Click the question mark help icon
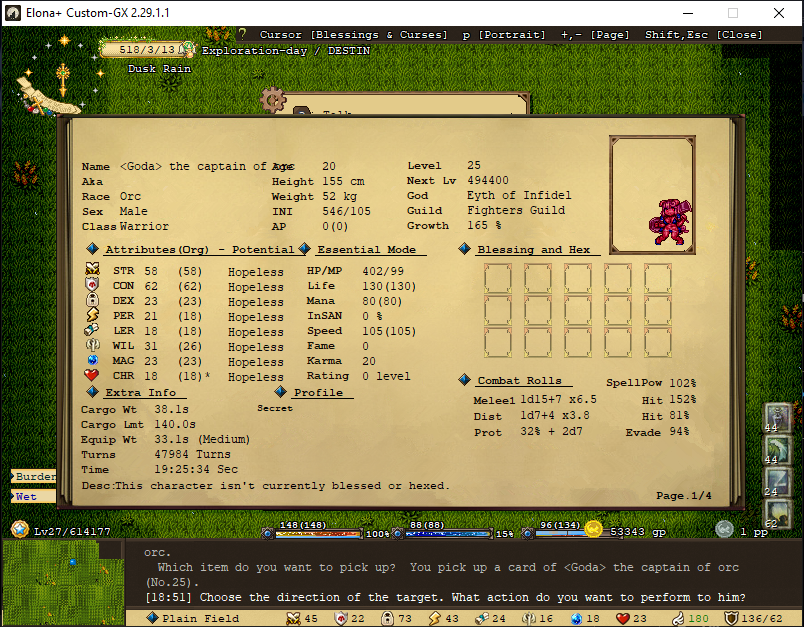This screenshot has width=804, height=627. (243, 34)
